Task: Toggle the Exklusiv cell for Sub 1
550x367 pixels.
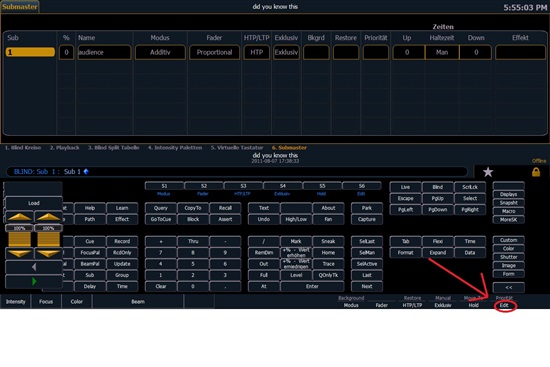Action: (x=286, y=52)
